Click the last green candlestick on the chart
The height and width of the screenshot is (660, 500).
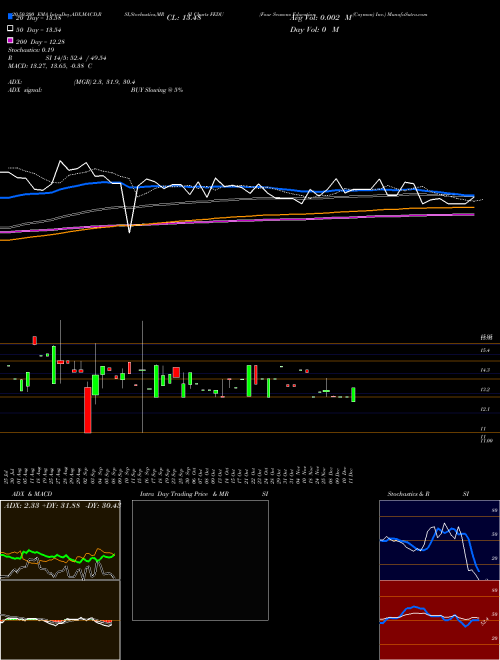[x=353, y=394]
